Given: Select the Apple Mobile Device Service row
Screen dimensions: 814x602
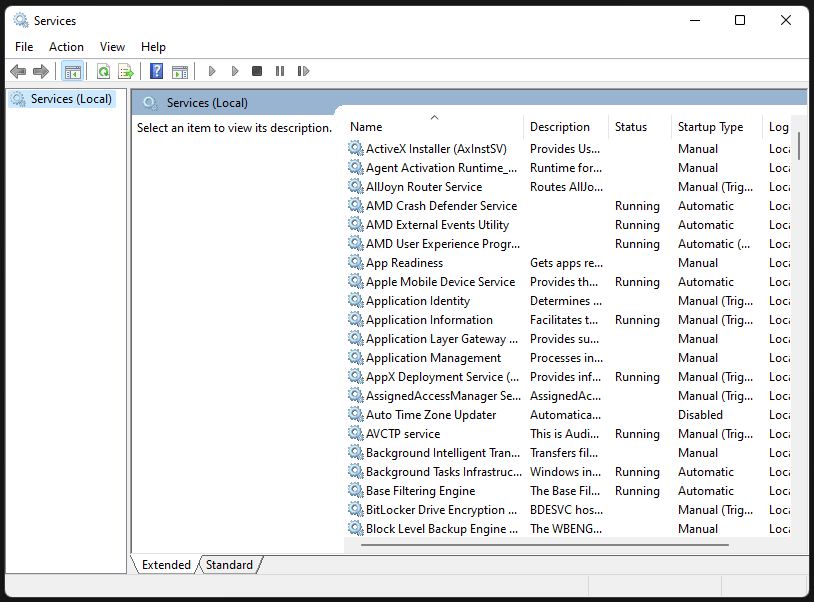Looking at the screenshot, I should pyautogui.click(x=440, y=282).
